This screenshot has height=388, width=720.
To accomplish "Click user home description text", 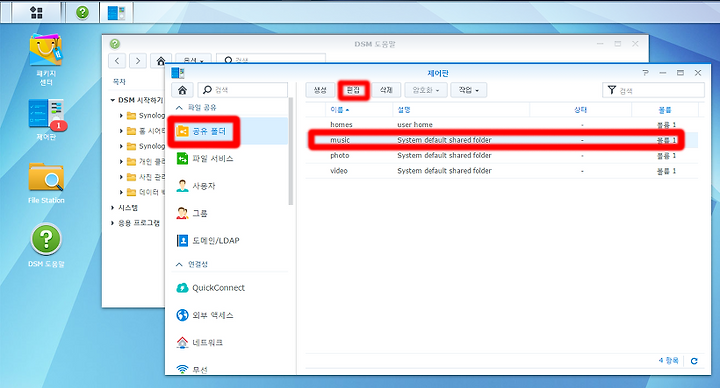I will click(415, 124).
